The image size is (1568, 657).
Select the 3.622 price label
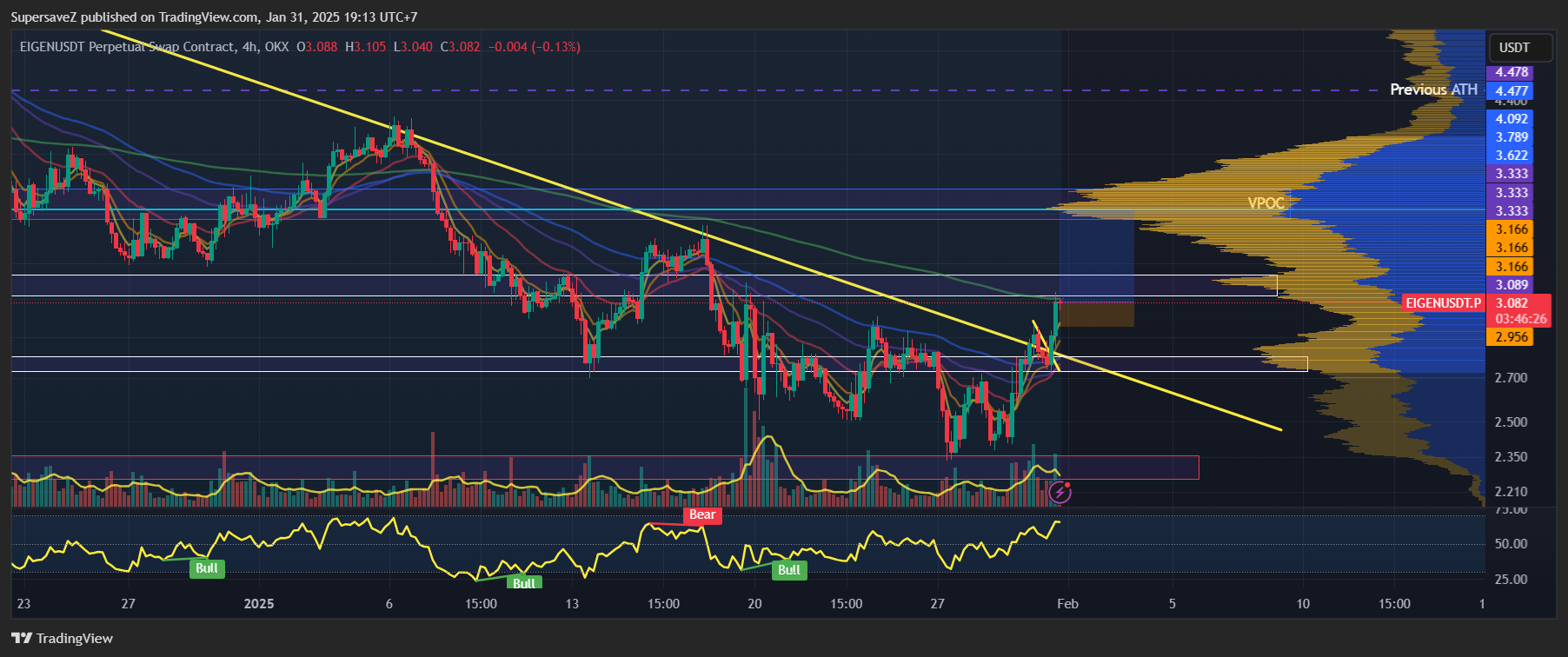[x=1511, y=156]
